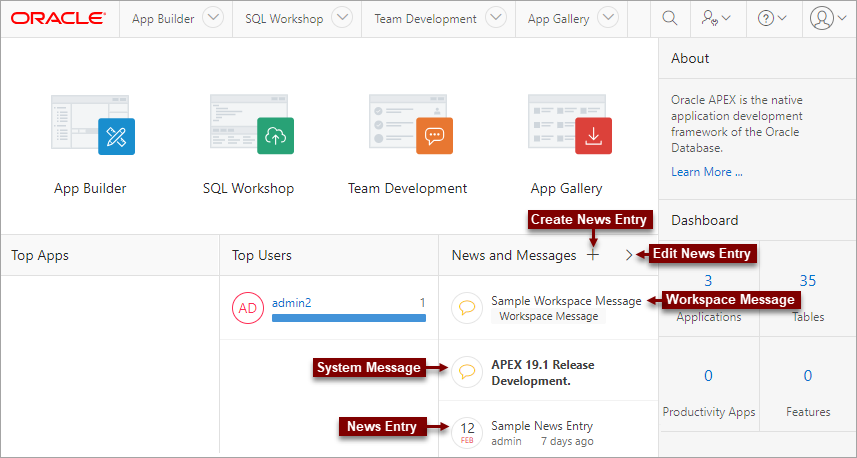The width and height of the screenshot is (857, 458).
Task: Open the 3 Applications count link
Action: click(x=708, y=280)
